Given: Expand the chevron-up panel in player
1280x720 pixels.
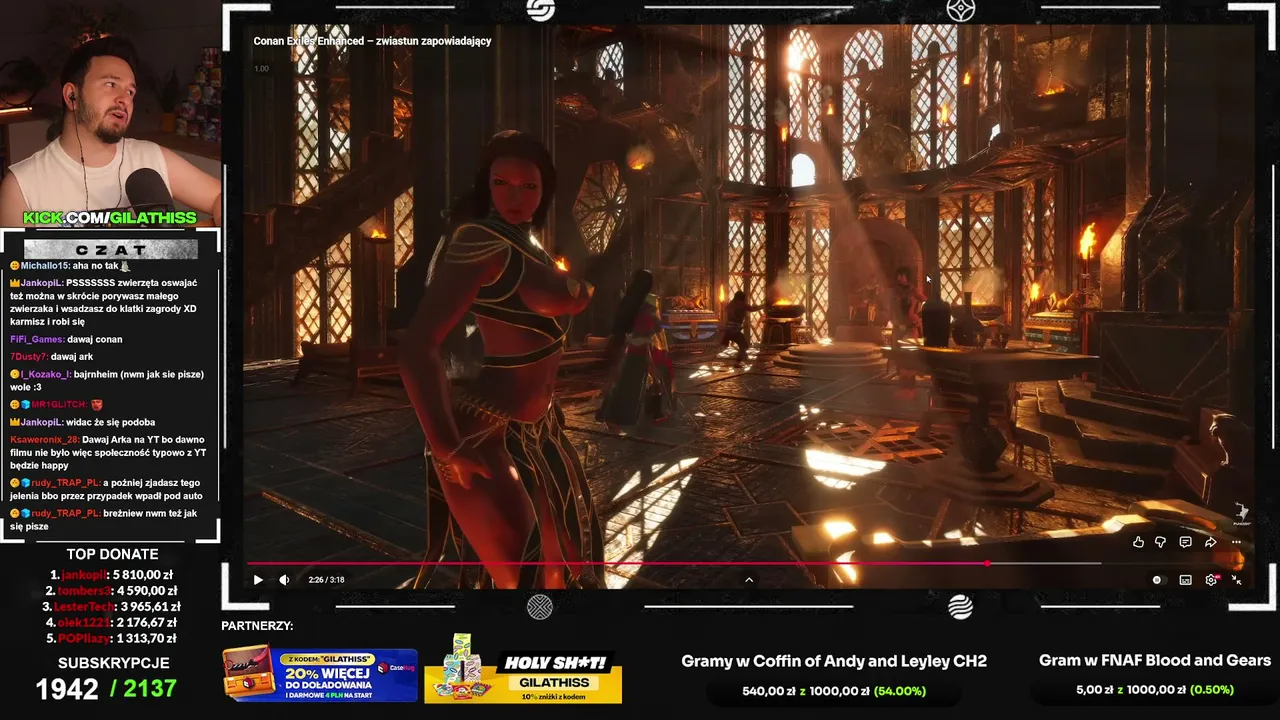Looking at the screenshot, I should point(749,580).
